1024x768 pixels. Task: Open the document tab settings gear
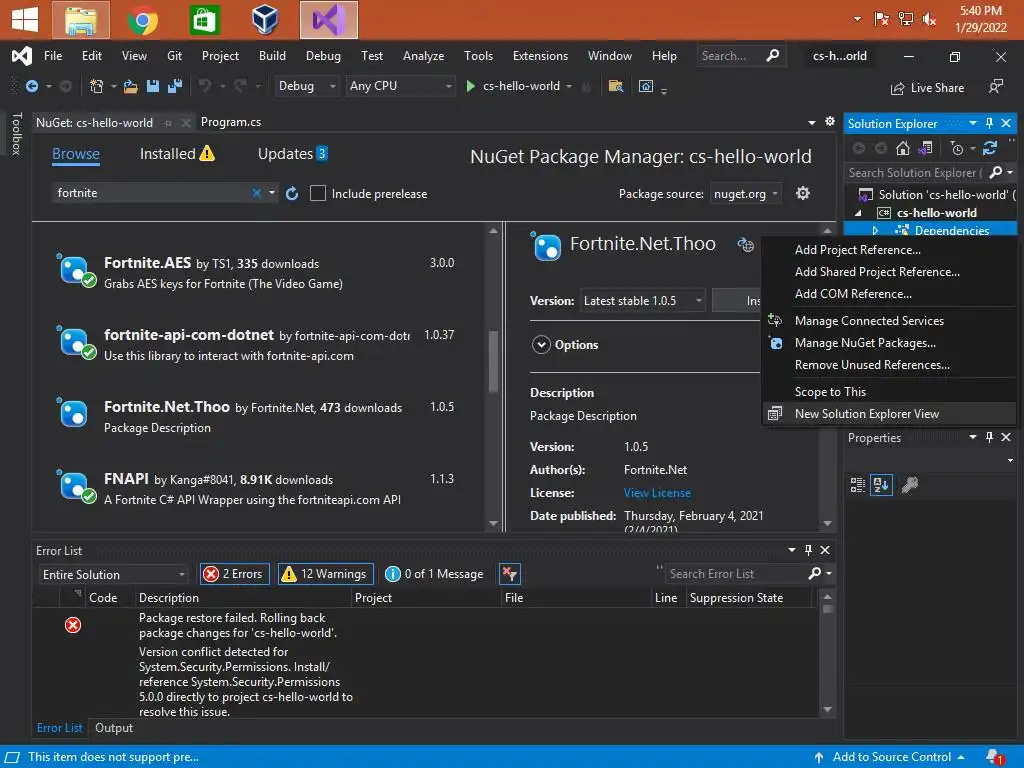point(829,121)
